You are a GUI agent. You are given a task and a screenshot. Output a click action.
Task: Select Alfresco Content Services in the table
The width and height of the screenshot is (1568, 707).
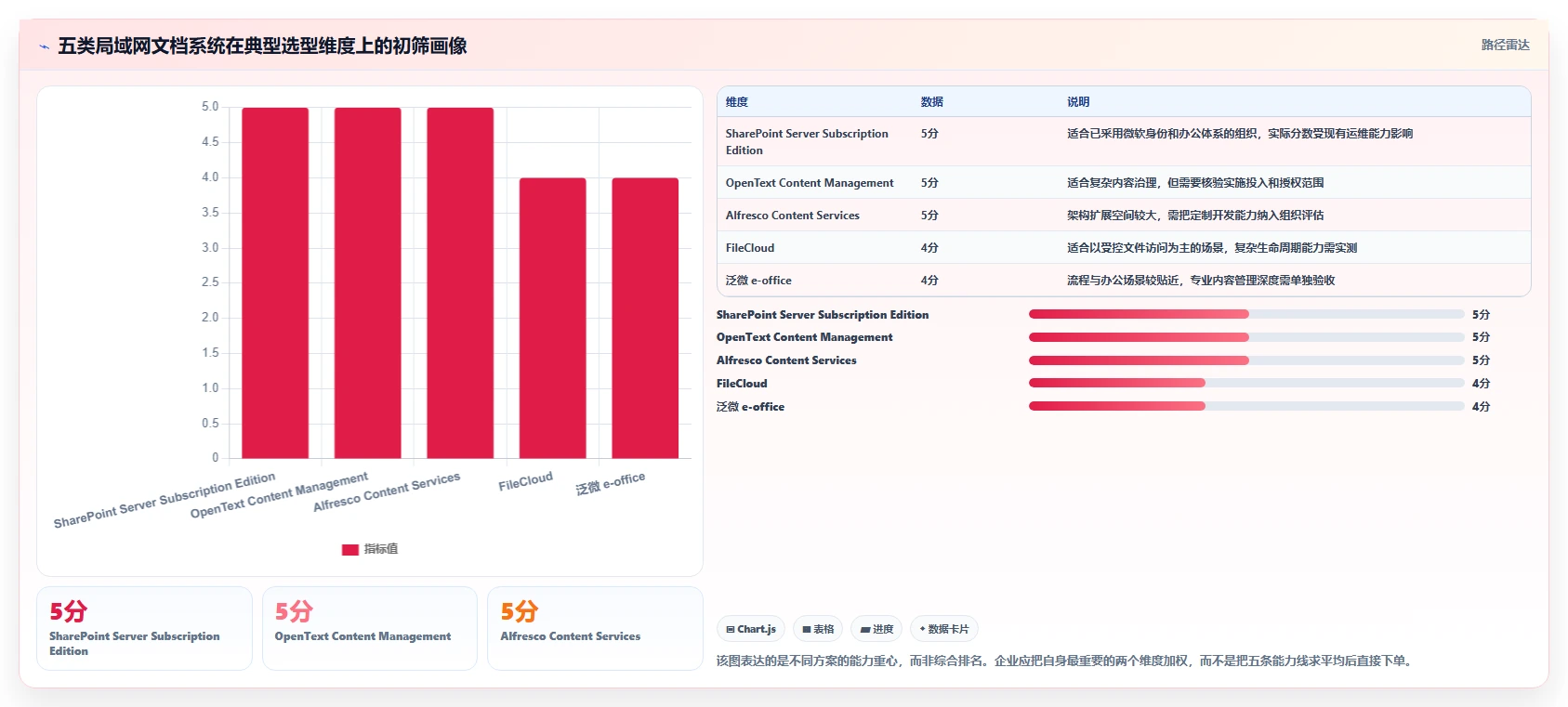click(x=793, y=216)
